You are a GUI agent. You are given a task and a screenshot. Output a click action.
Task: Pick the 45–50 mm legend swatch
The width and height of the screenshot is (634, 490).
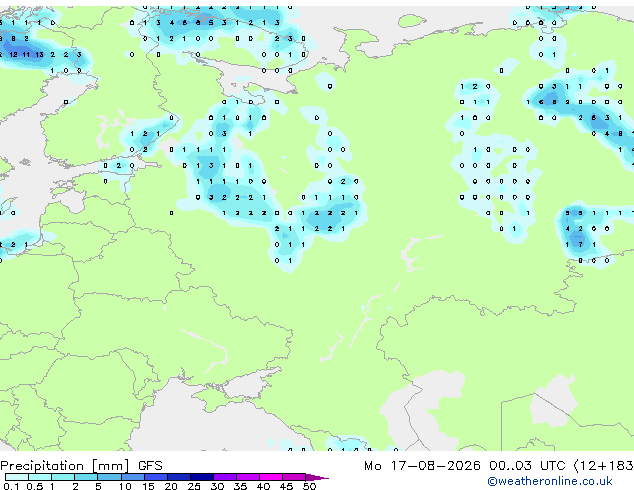294,477
